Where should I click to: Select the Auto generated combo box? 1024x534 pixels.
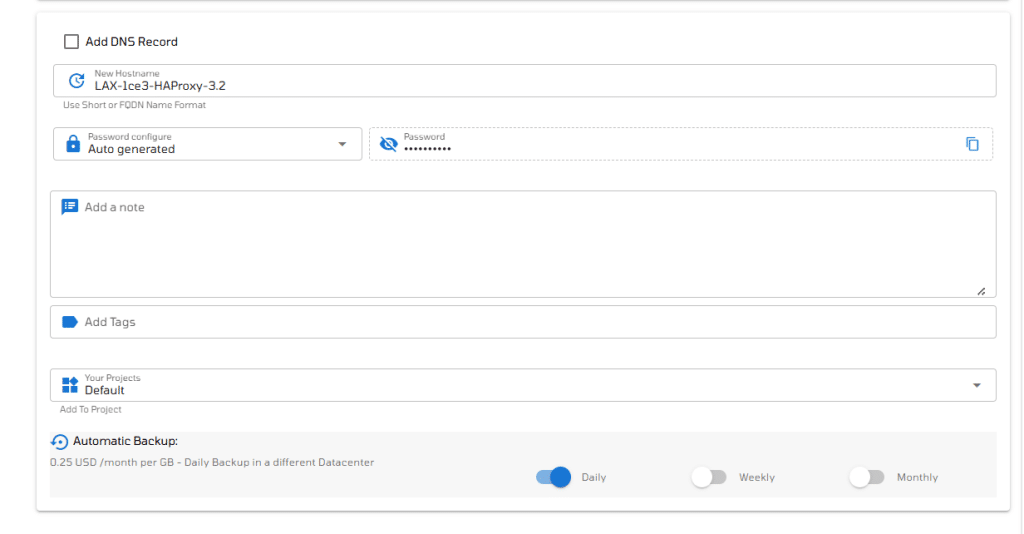[208, 144]
